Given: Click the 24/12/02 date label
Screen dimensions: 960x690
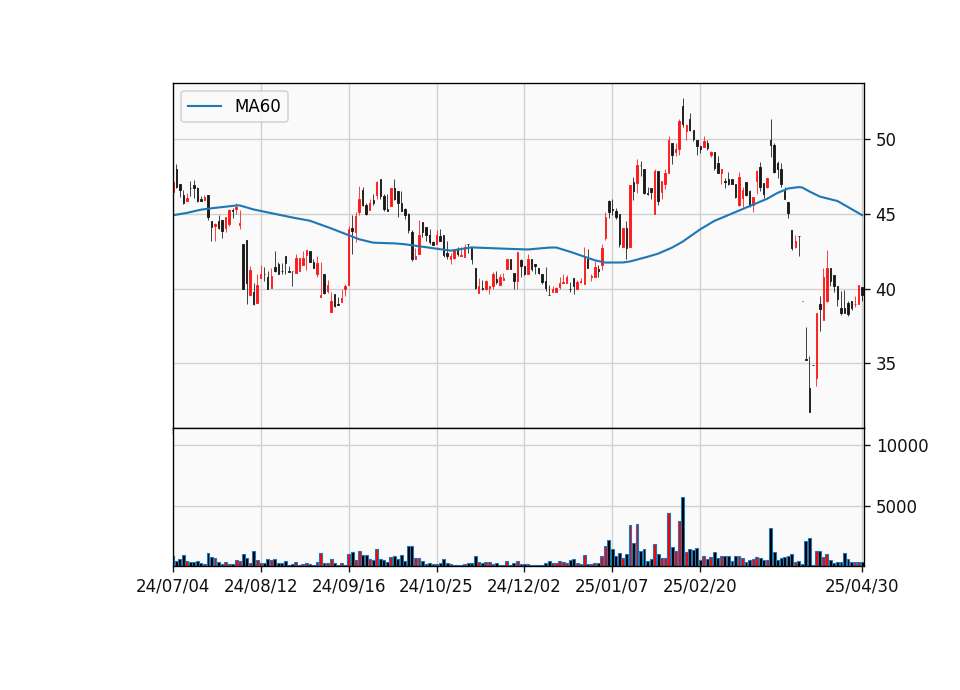Looking at the screenshot, I should click(523, 586).
